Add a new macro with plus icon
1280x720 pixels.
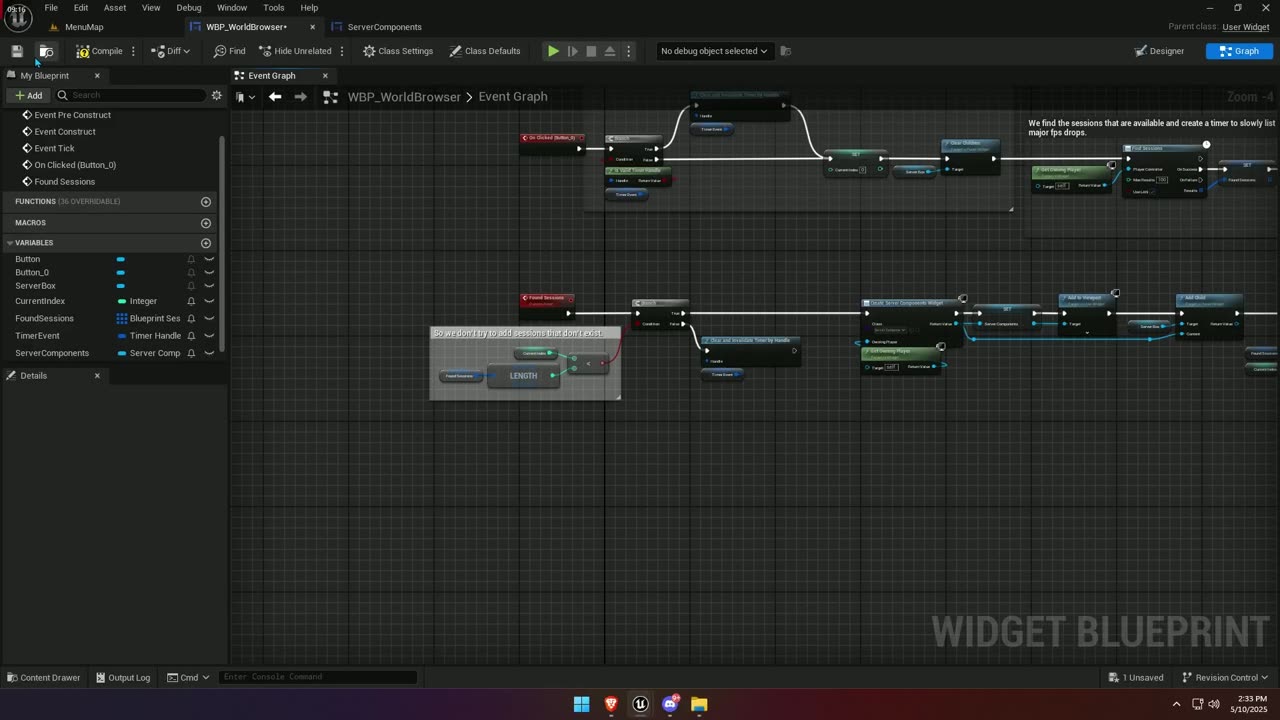(206, 223)
